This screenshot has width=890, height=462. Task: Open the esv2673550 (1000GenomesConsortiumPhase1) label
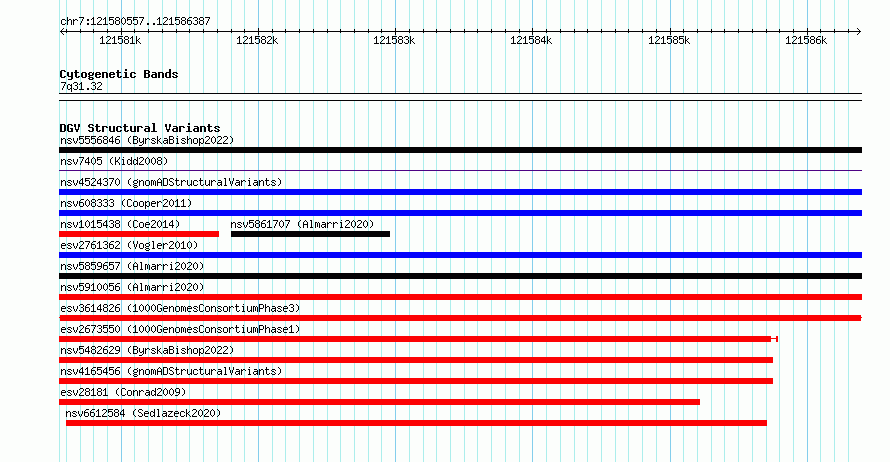point(180,329)
